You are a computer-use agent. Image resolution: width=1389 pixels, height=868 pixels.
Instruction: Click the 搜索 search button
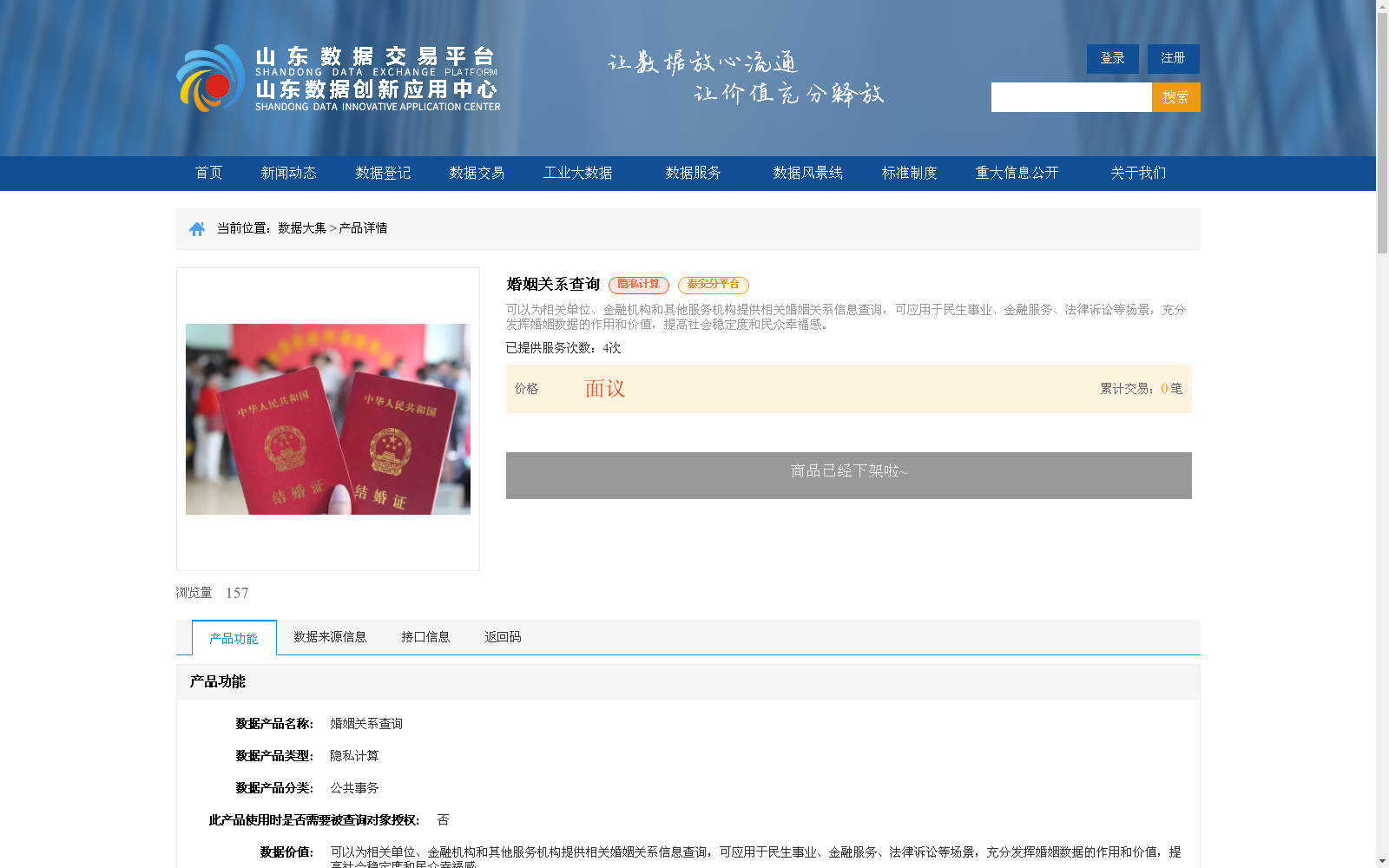[1176, 97]
